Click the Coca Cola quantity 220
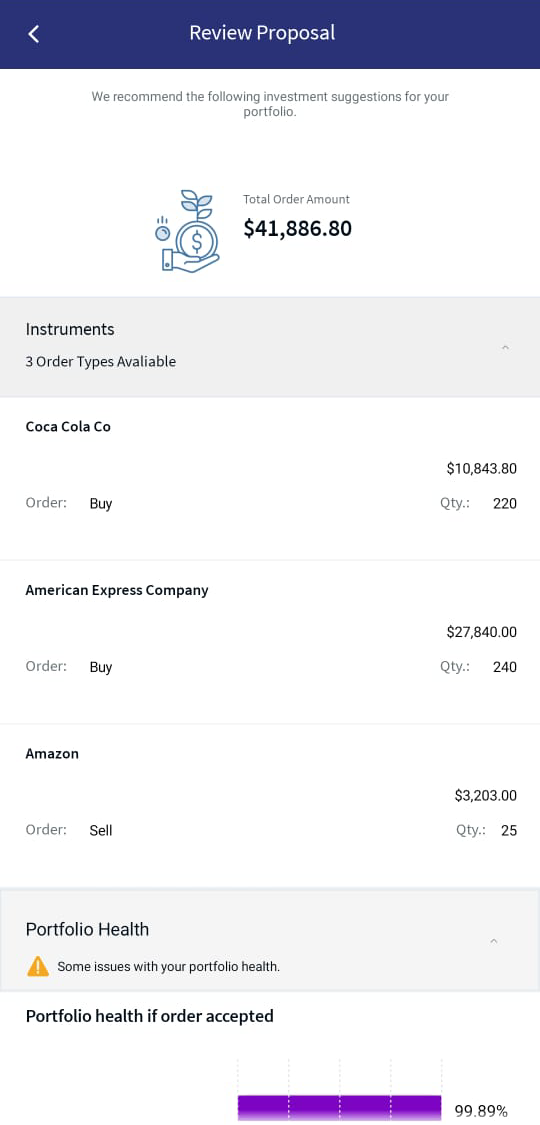The image size is (540, 1125). 505,504
